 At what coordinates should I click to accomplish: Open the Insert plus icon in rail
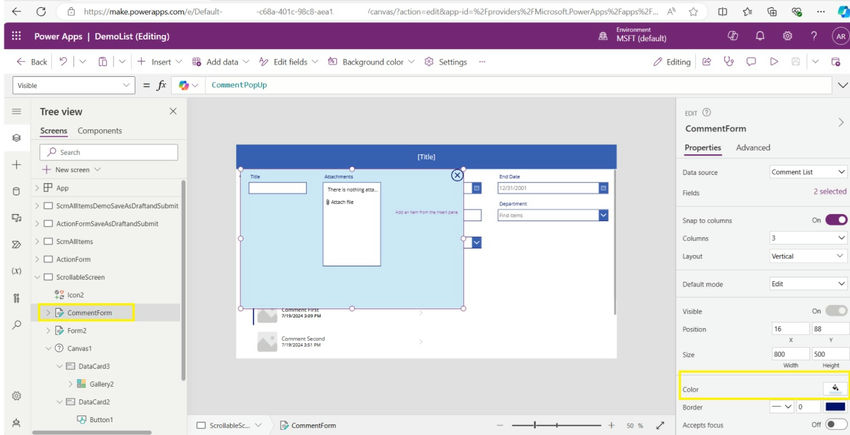pyautogui.click(x=16, y=164)
